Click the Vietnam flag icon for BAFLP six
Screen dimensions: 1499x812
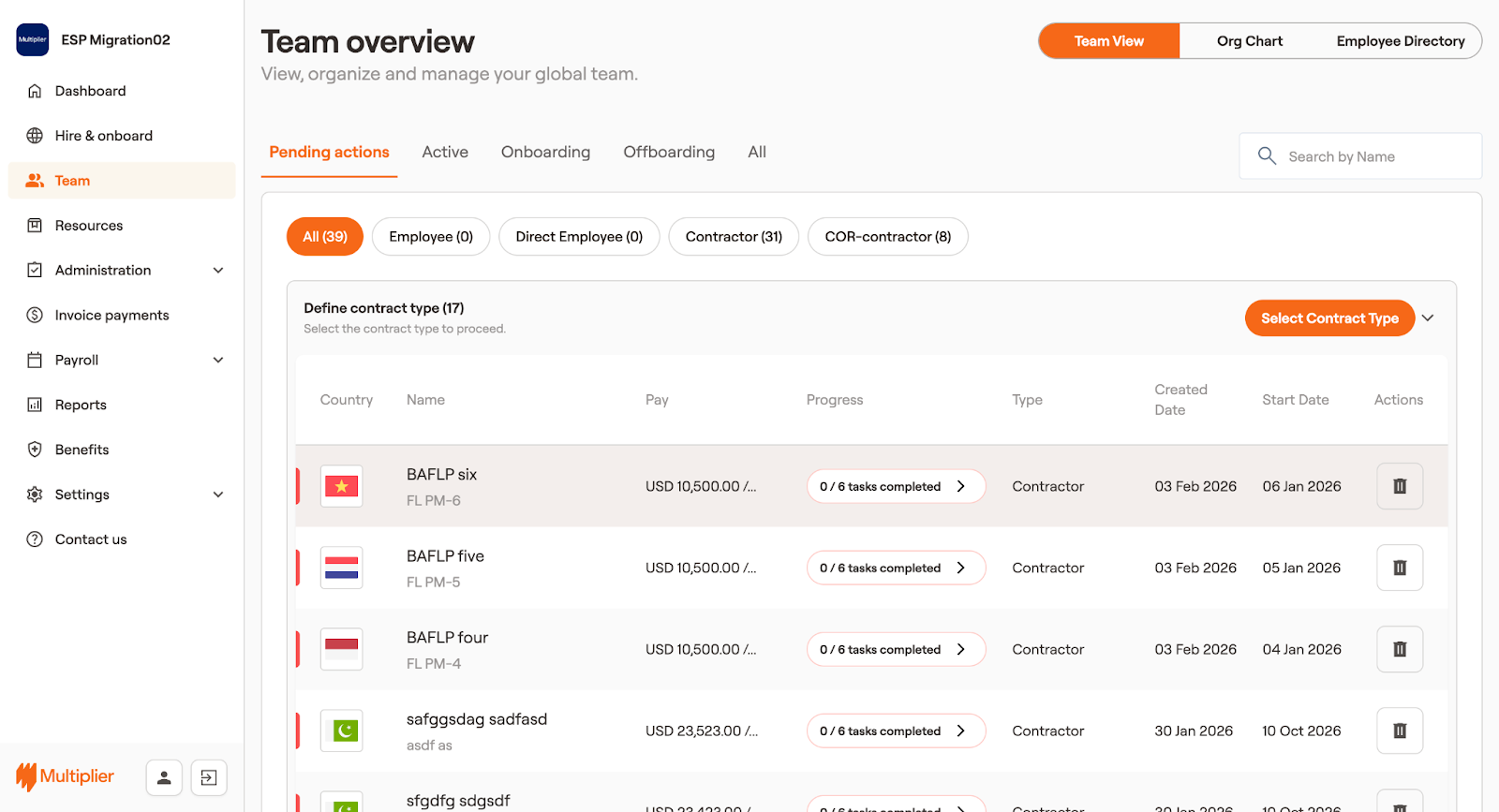tap(341, 486)
